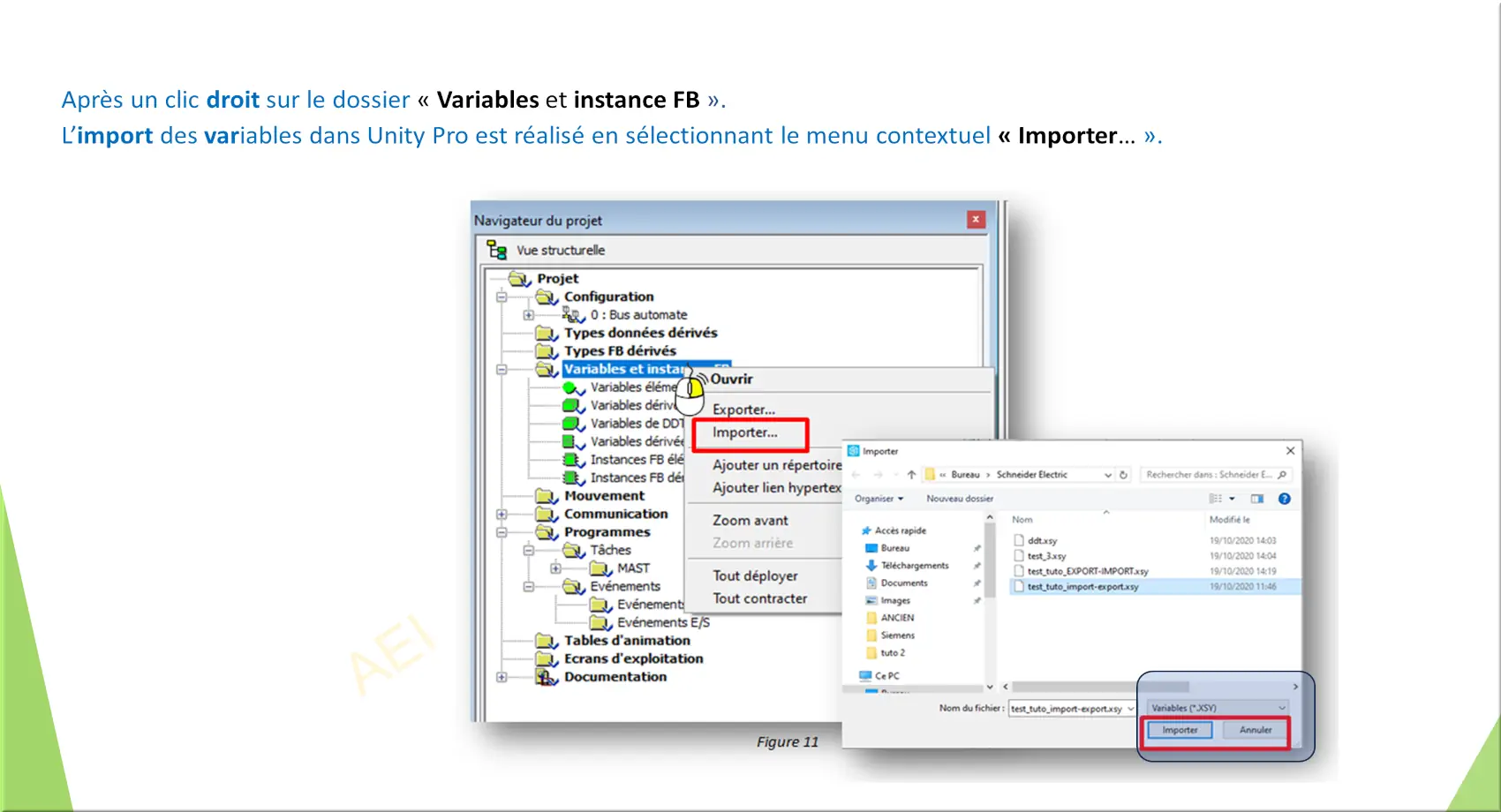Viewport: 1501px width, 812px height.
Task: Click the Annuler button
Action: point(1256,730)
